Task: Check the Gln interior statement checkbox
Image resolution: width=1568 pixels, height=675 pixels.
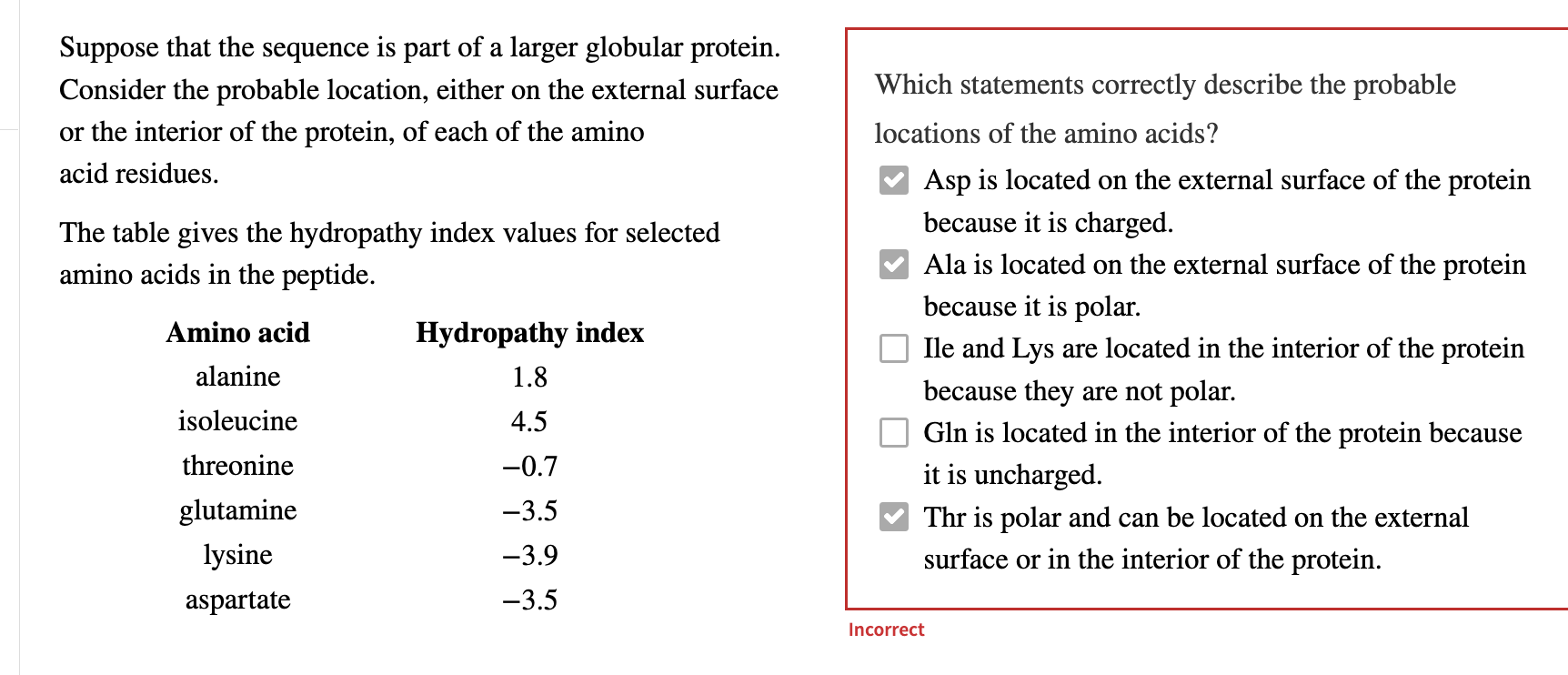Action: [x=895, y=434]
